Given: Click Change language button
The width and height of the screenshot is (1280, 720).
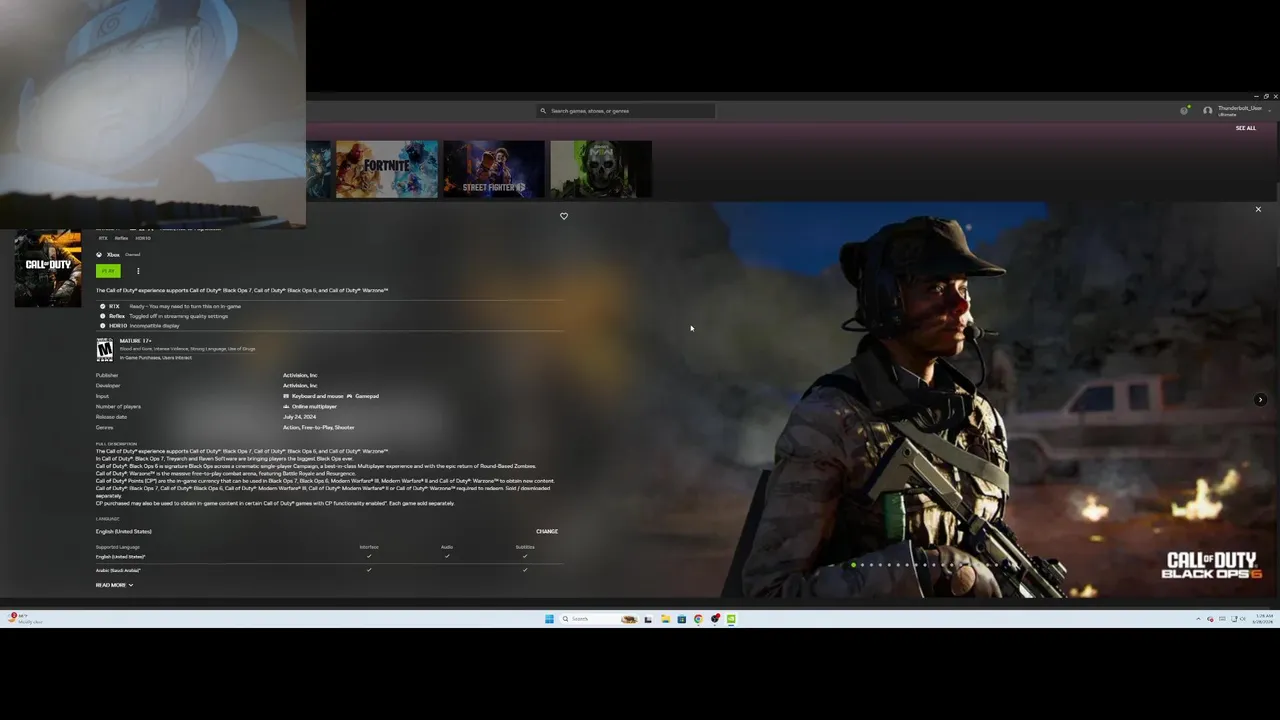Looking at the screenshot, I should [547, 531].
